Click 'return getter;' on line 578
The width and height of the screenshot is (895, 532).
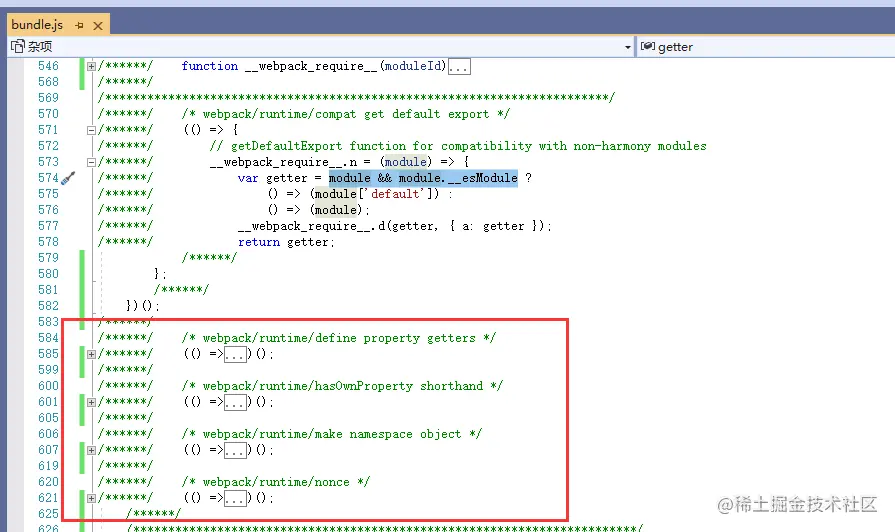pyautogui.click(x=287, y=242)
